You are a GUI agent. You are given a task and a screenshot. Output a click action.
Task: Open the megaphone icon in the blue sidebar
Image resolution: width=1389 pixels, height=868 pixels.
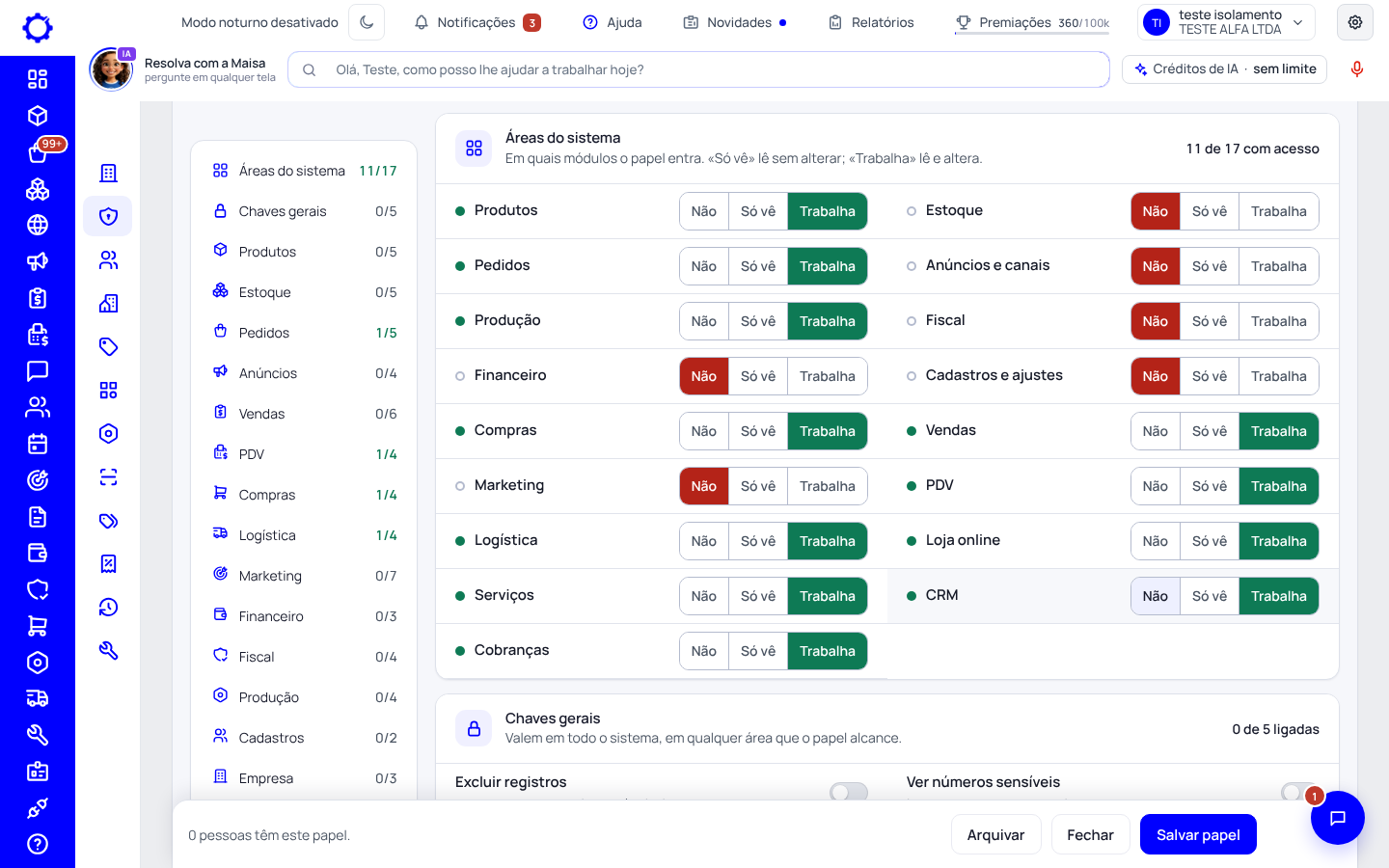(38, 261)
